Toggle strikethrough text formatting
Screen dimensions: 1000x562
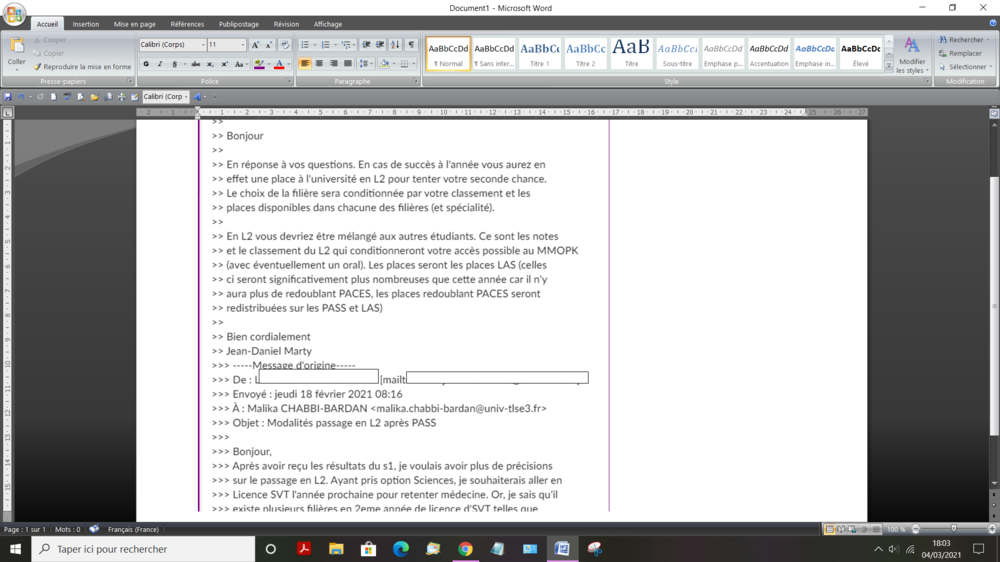point(196,64)
